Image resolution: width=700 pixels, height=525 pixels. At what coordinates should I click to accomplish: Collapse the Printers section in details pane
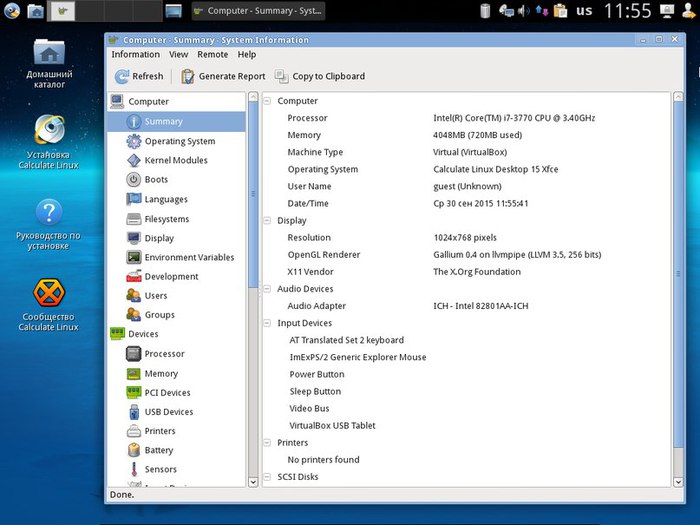pos(267,443)
